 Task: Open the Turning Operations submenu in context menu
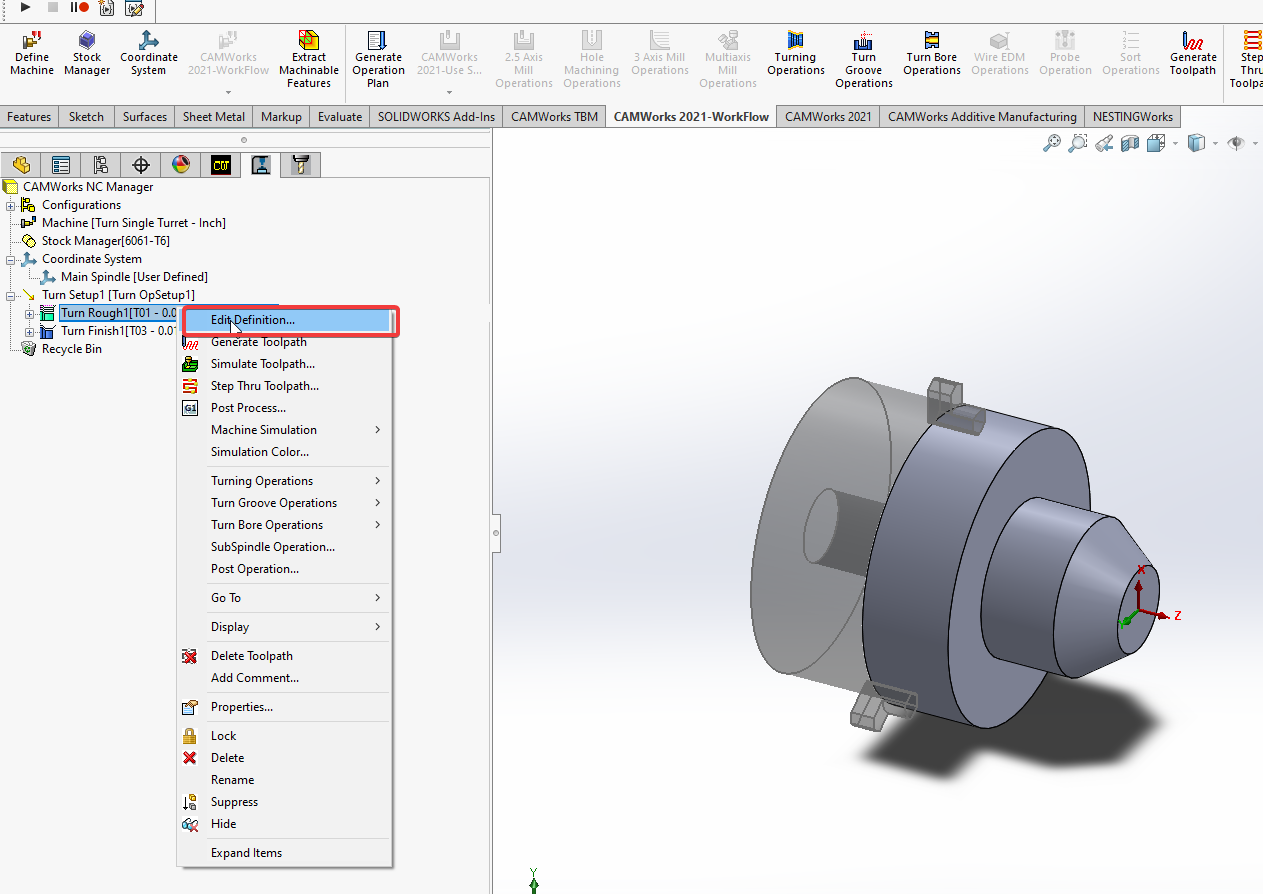(284, 481)
